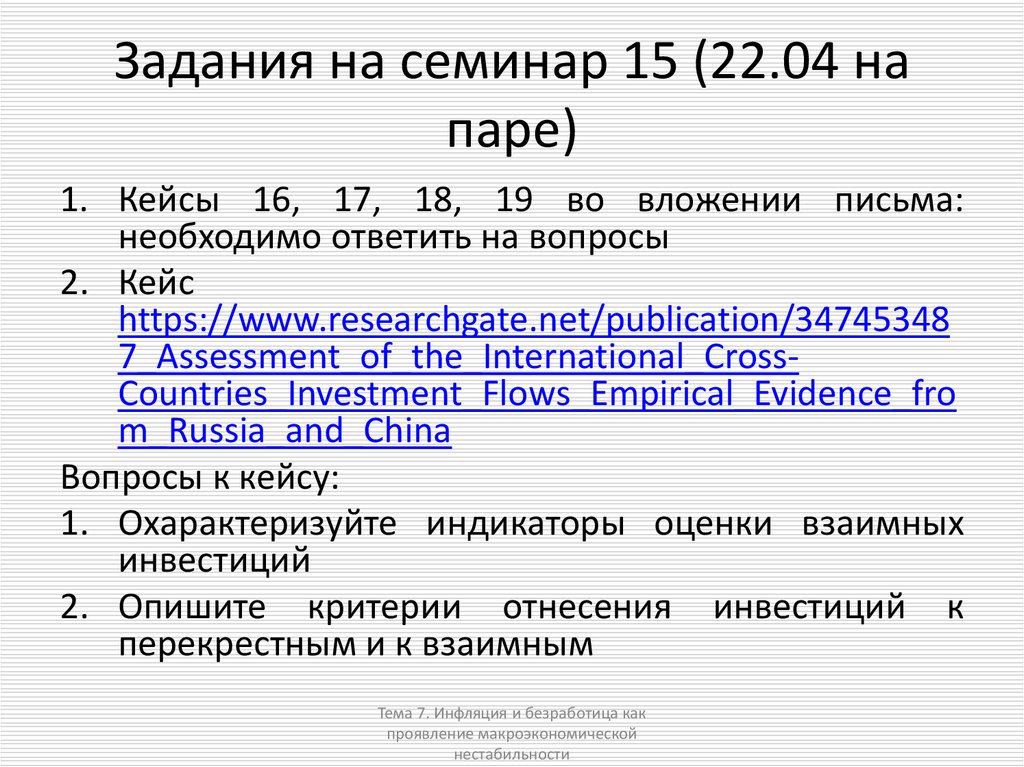Screen dimensions: 1024x767
Task: Click slide title "Задания на семинар 15"
Action: coord(396,62)
